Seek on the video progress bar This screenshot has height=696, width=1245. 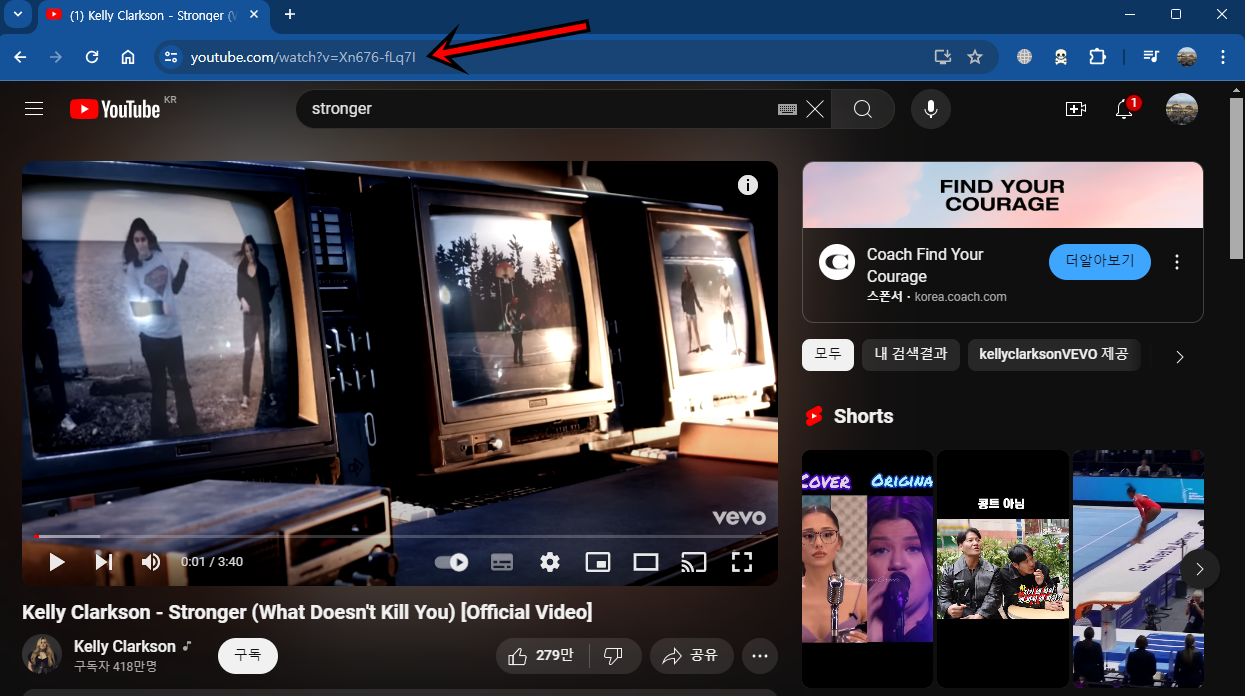coord(400,537)
